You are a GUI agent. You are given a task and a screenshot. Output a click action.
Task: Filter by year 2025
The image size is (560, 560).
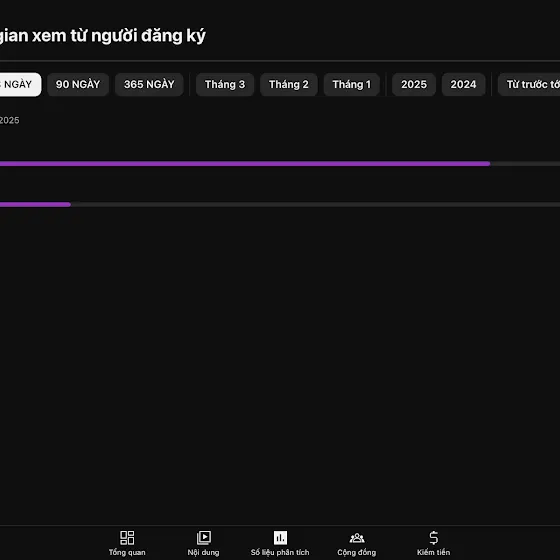click(414, 85)
